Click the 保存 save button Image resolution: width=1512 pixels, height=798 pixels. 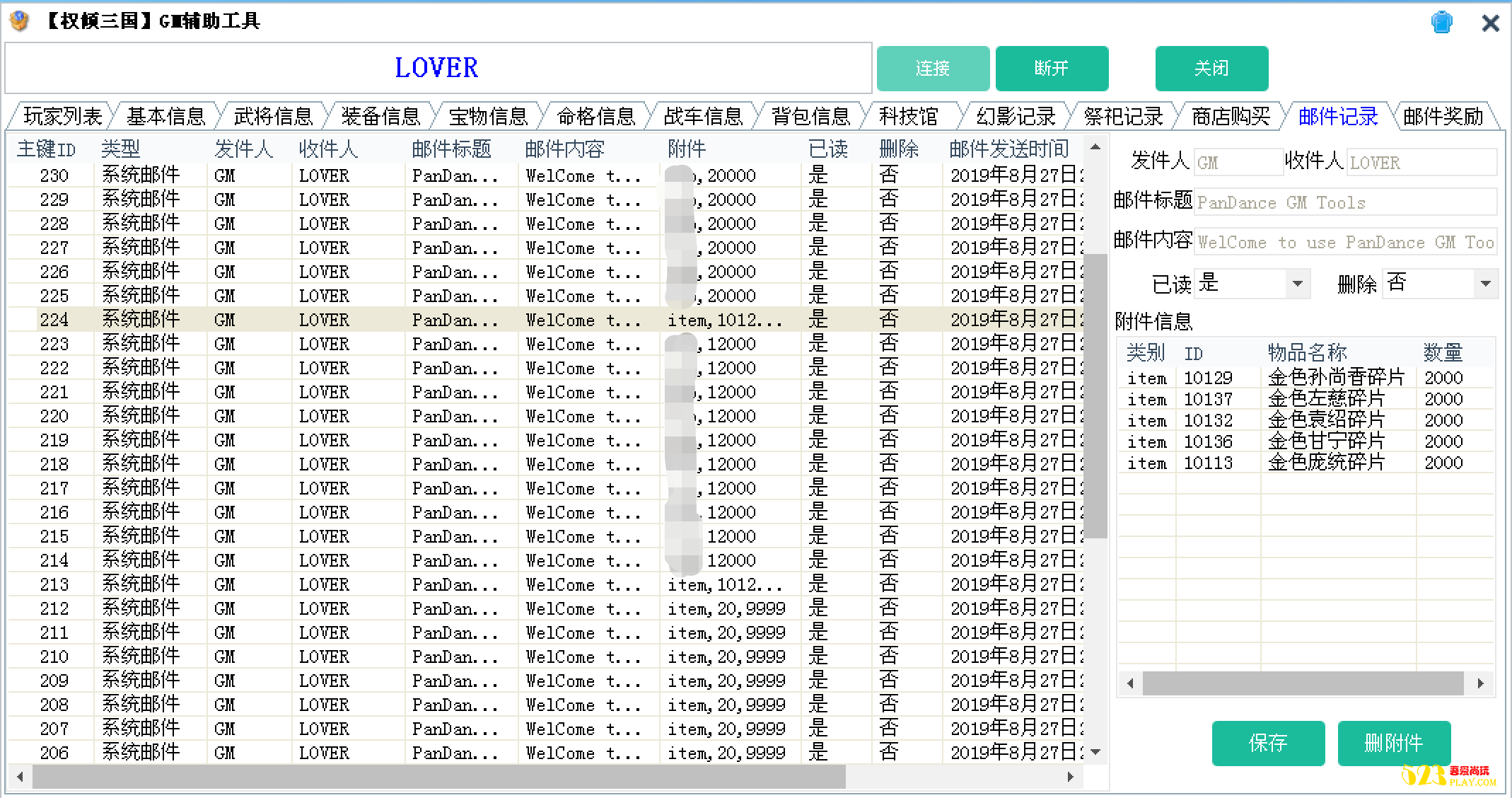point(1268,743)
